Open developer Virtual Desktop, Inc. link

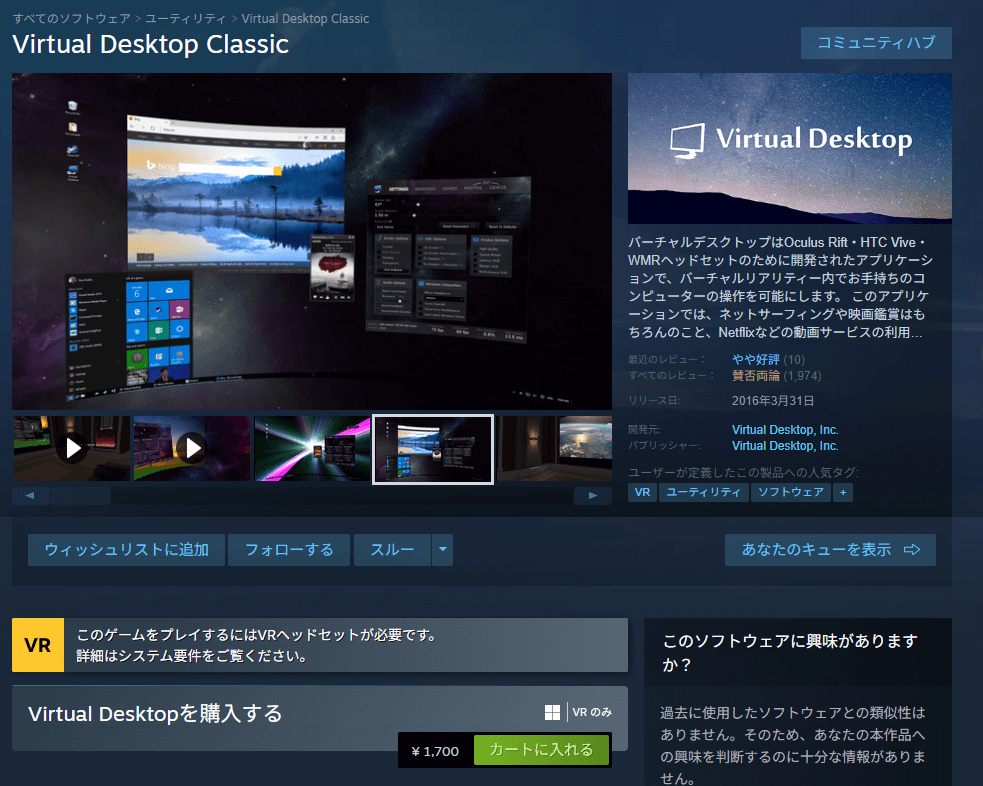[x=785, y=429]
